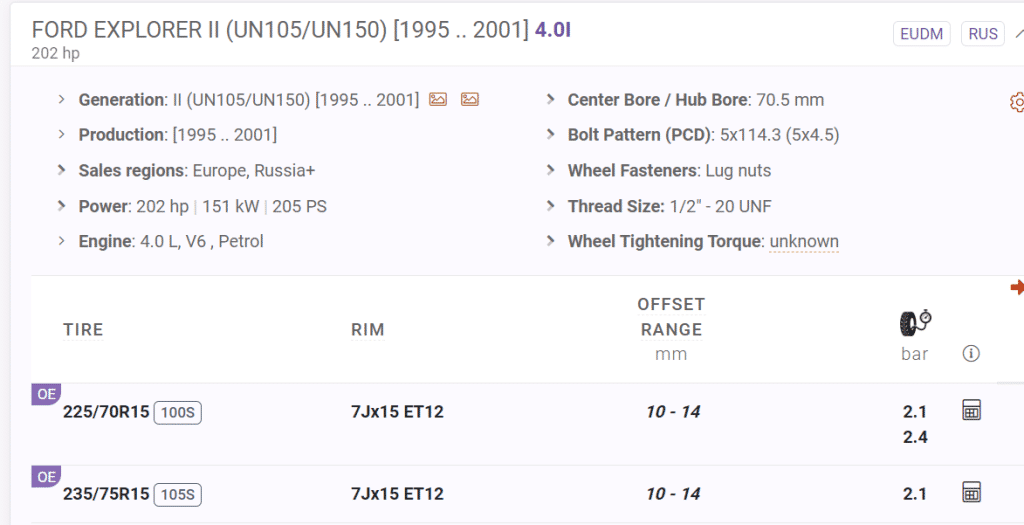Image resolution: width=1024 pixels, height=525 pixels.
Task: Collapse the Ford Explorer II header section
Action: coord(1019,33)
